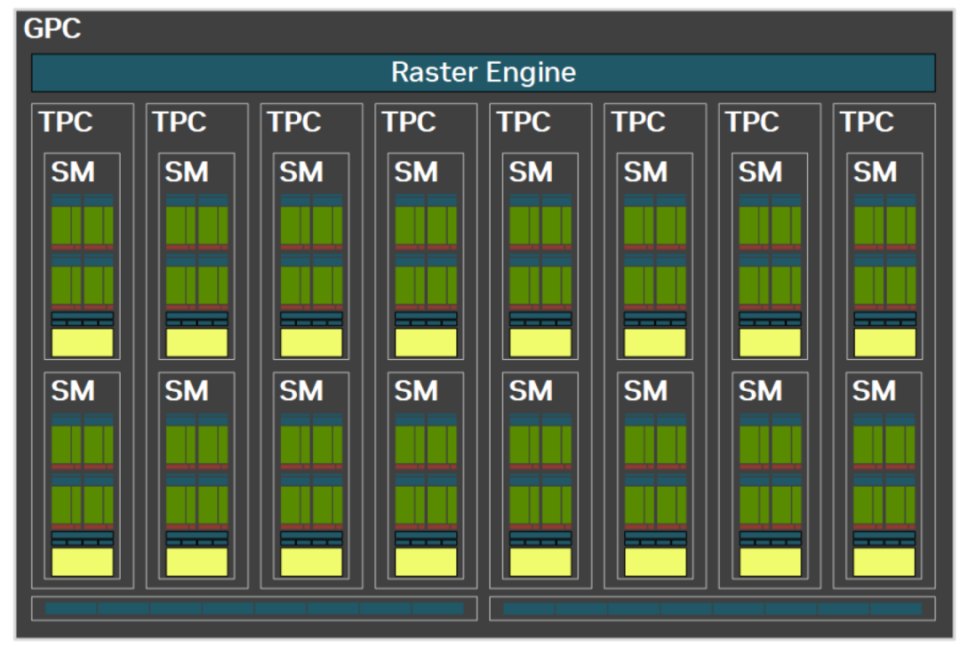Click the top SM label in the second TPC

pos(187,173)
